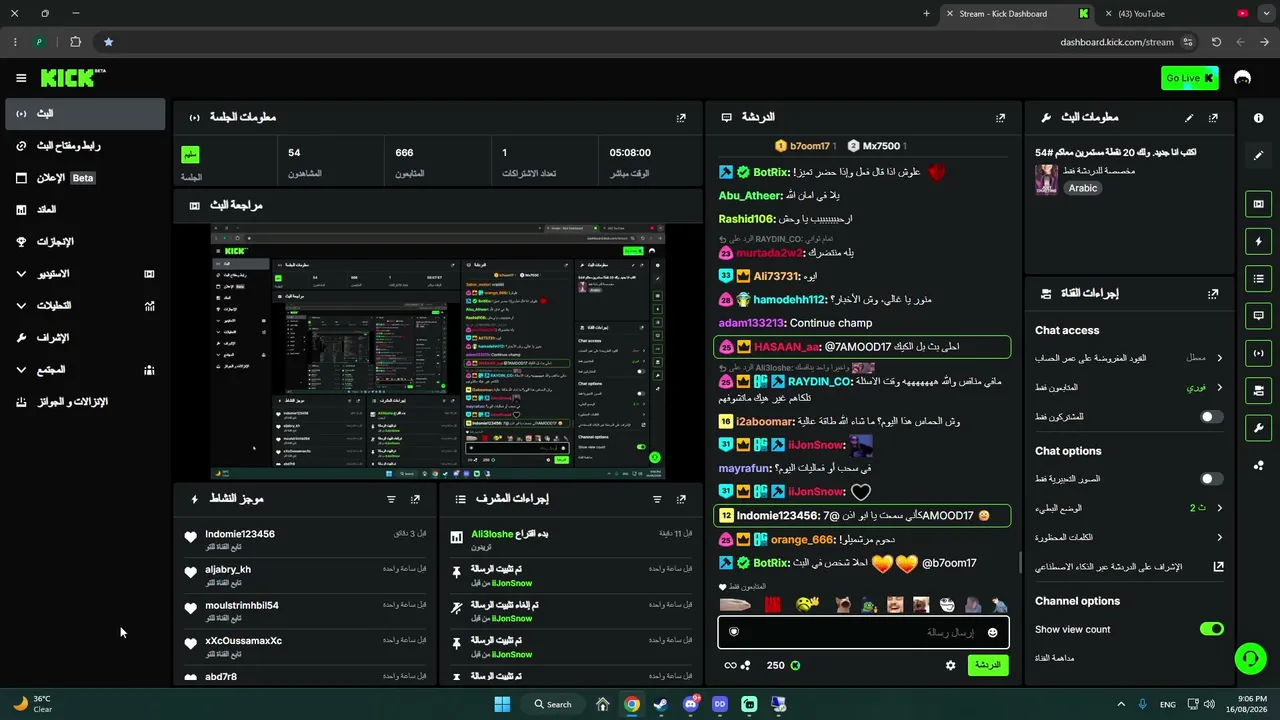Viewport: 1280px width, 720px height.
Task: Open the Windows Start menu
Action: click(502, 704)
